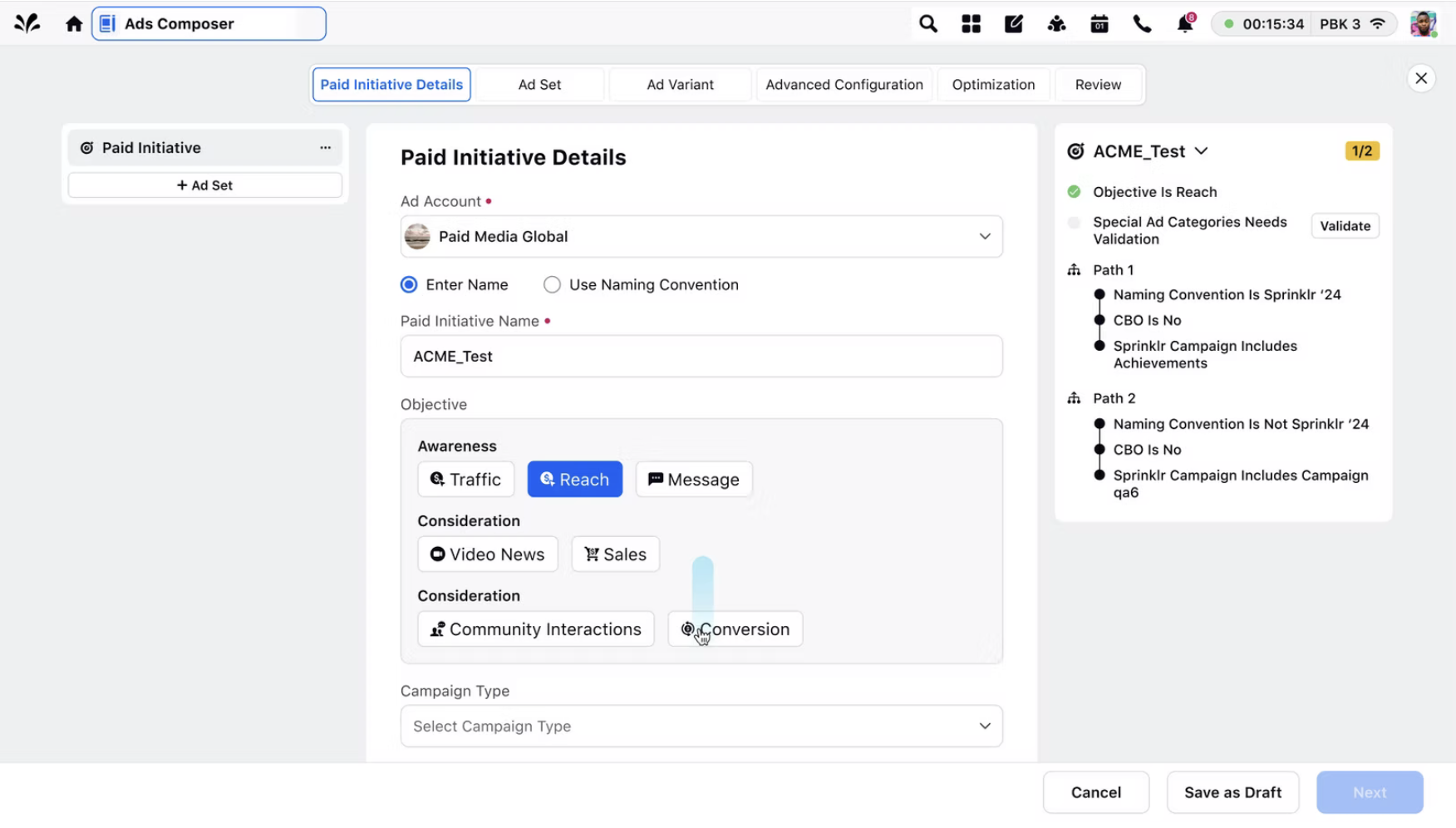Image resolution: width=1456 pixels, height=828 pixels.
Task: Click the Cancel button
Action: pyautogui.click(x=1095, y=792)
